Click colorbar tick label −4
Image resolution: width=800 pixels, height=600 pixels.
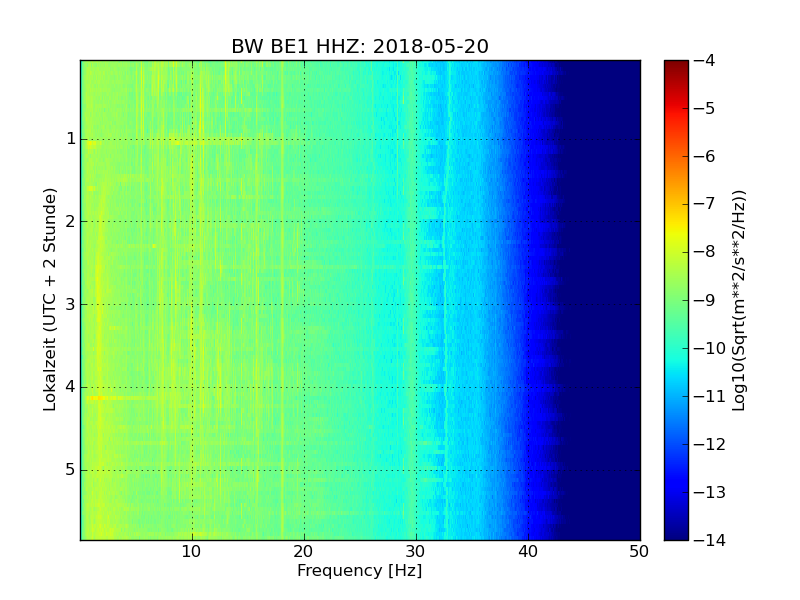[x=705, y=60]
